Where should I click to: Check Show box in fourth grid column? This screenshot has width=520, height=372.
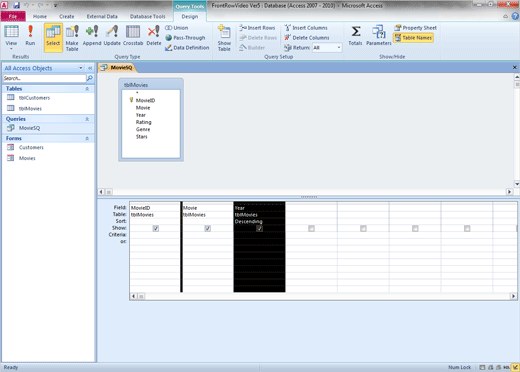pos(311,228)
